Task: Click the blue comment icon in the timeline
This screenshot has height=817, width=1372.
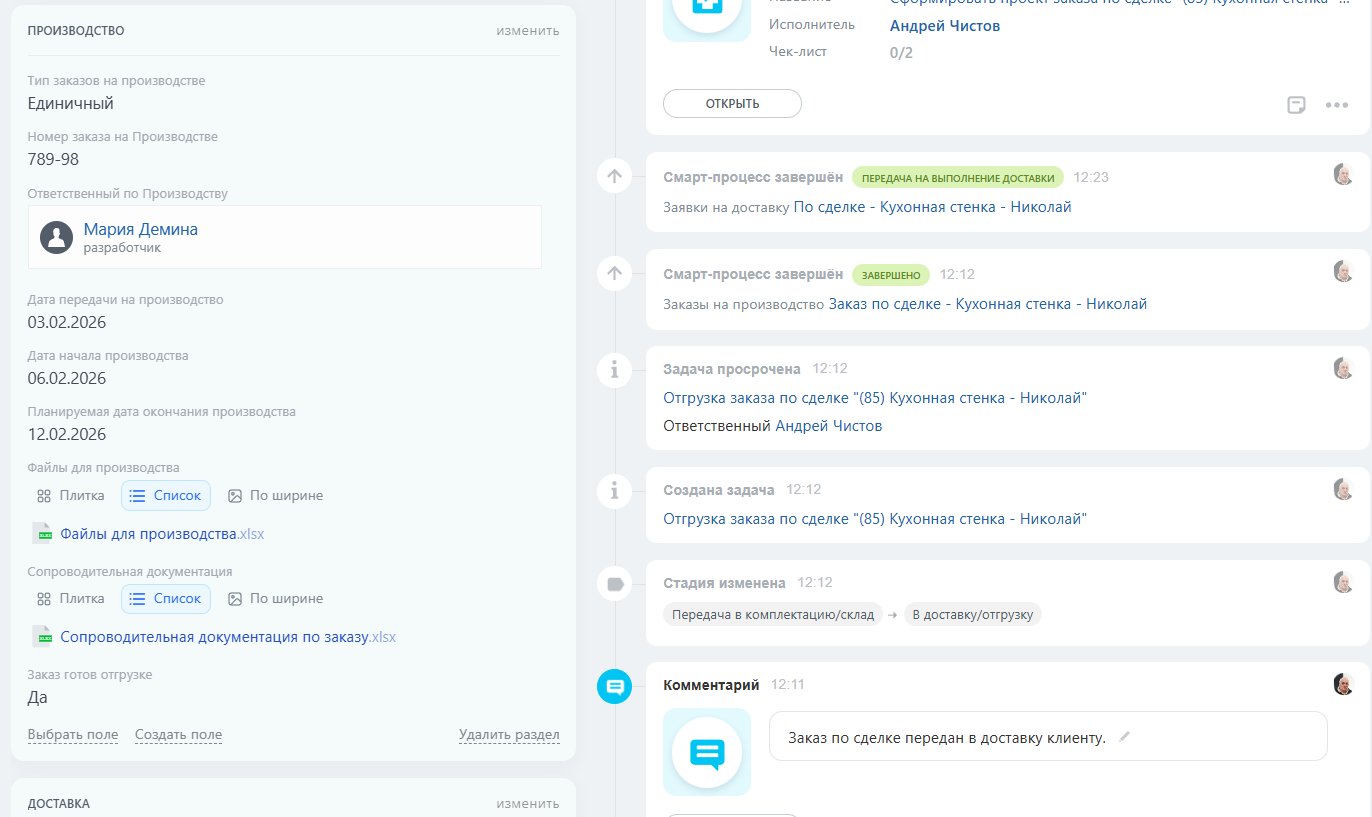Action: (614, 687)
